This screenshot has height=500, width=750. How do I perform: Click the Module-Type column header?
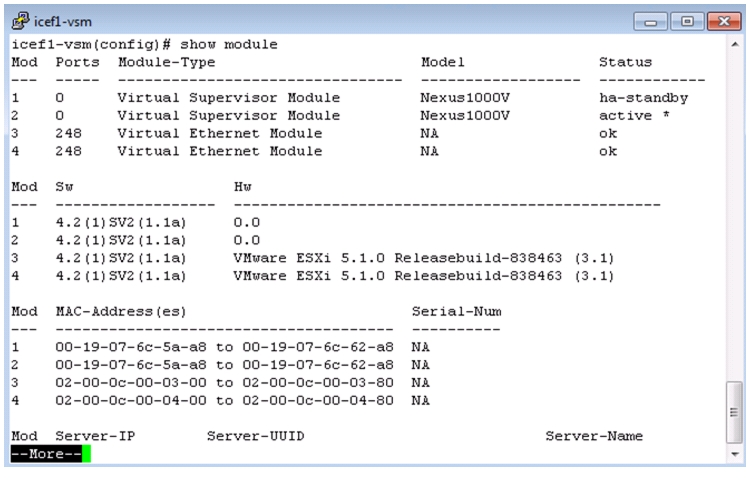166,63
